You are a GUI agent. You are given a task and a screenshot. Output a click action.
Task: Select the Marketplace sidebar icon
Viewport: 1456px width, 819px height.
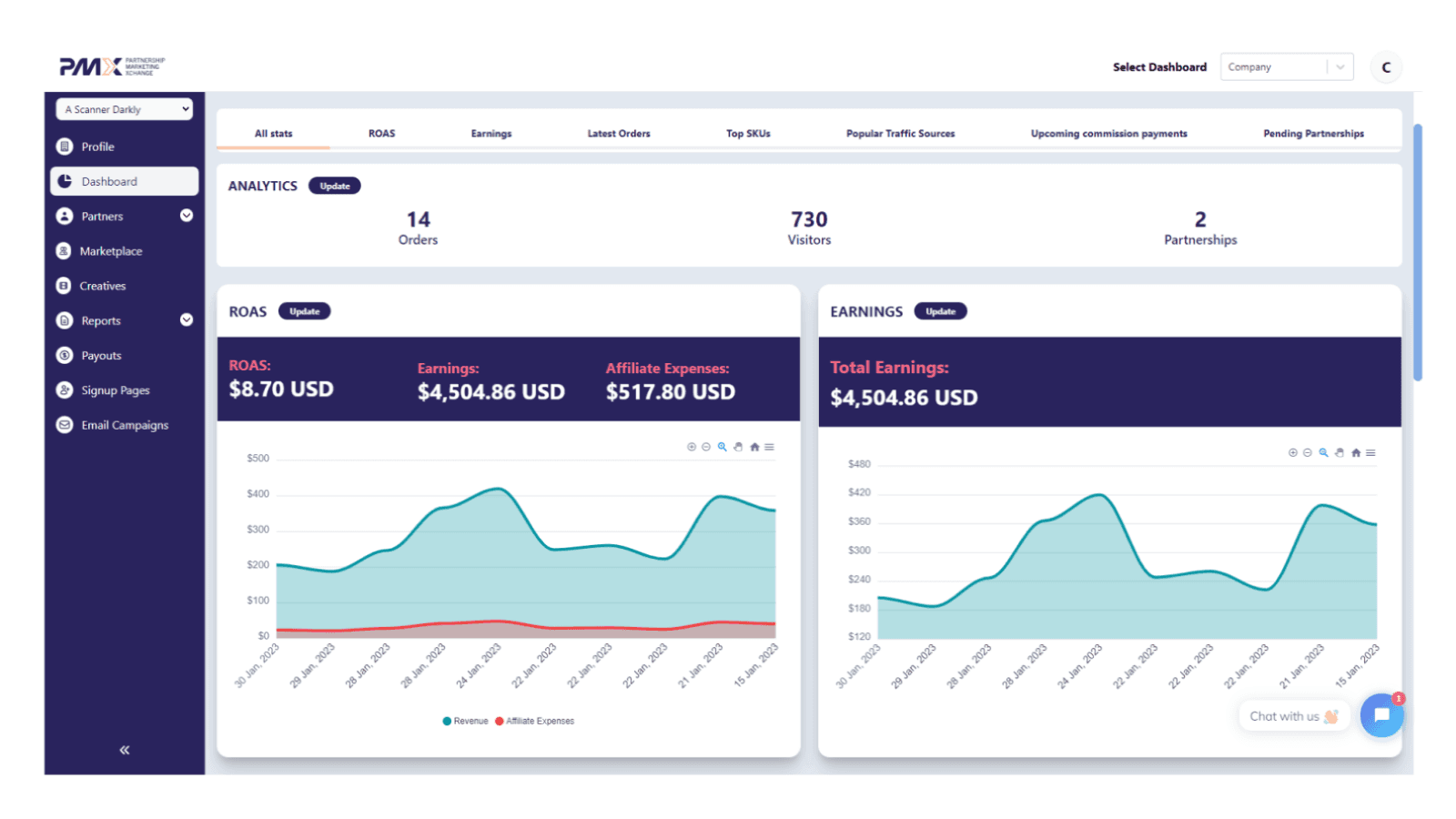tap(65, 251)
